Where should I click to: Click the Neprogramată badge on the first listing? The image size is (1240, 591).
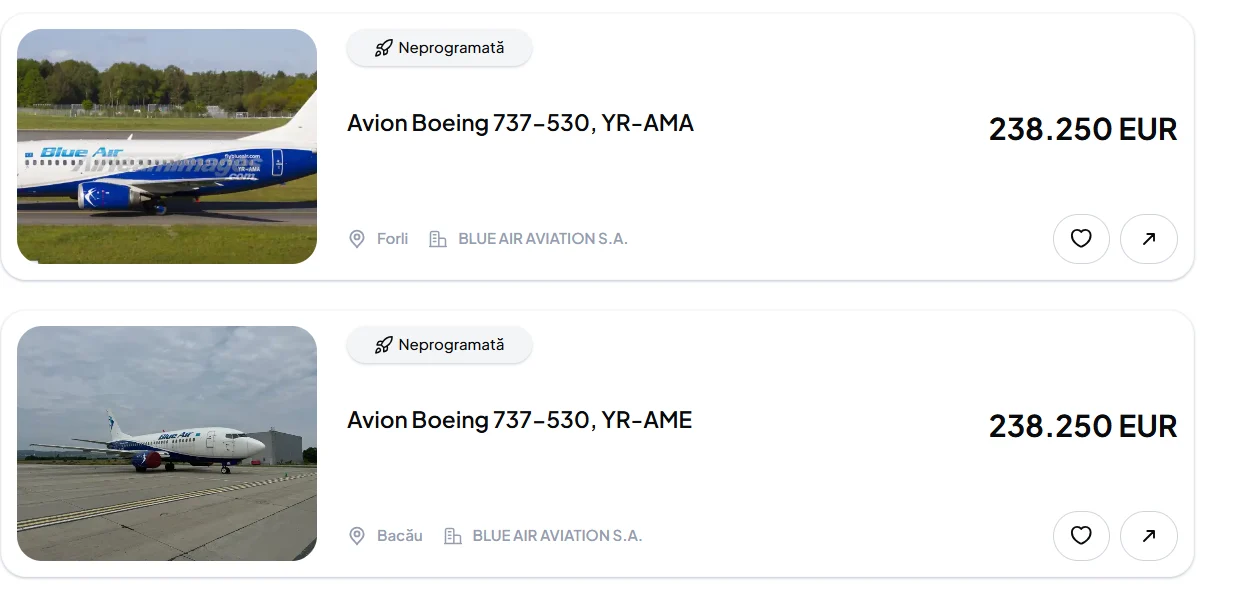click(x=439, y=47)
